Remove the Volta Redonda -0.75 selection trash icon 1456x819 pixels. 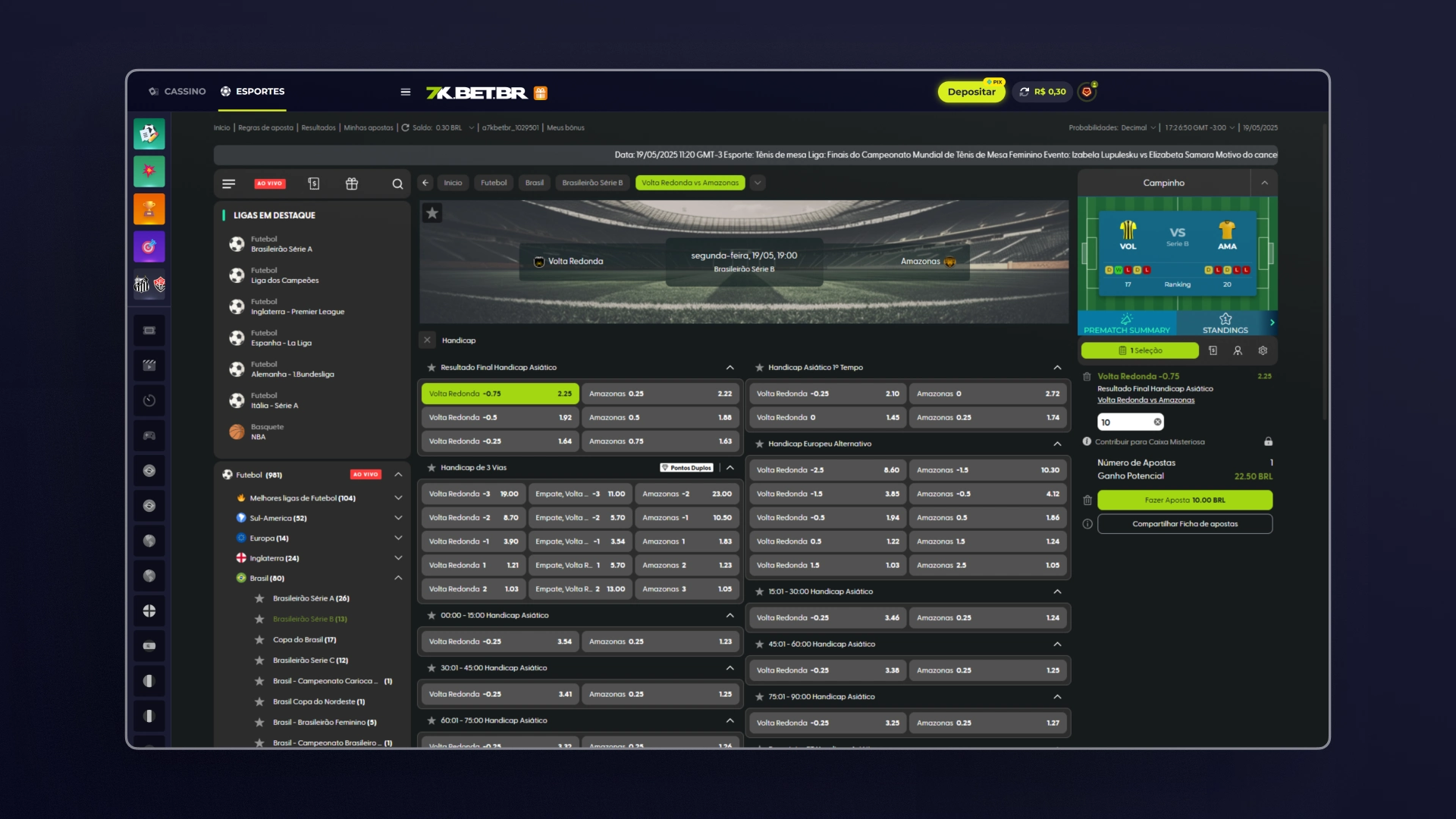click(1087, 376)
